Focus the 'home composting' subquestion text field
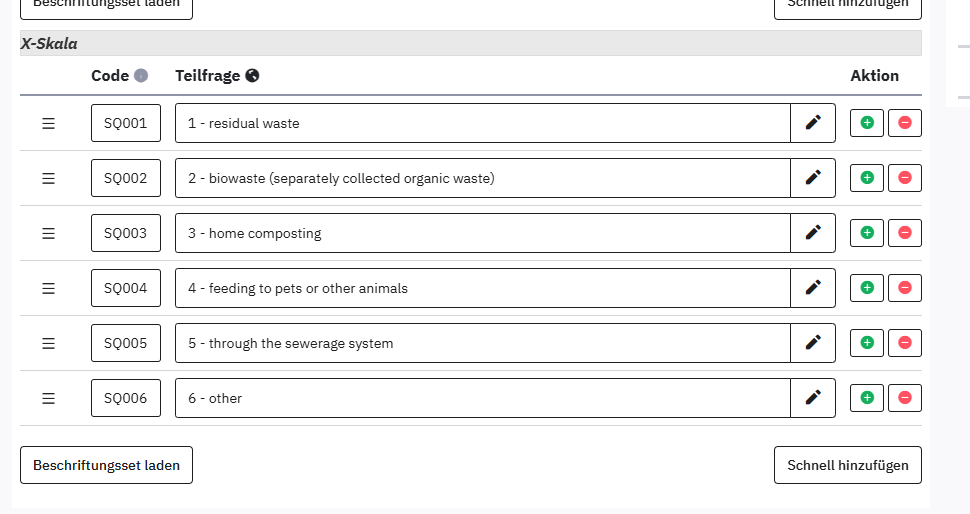Screen dimensions: 970x514 click(x=482, y=233)
